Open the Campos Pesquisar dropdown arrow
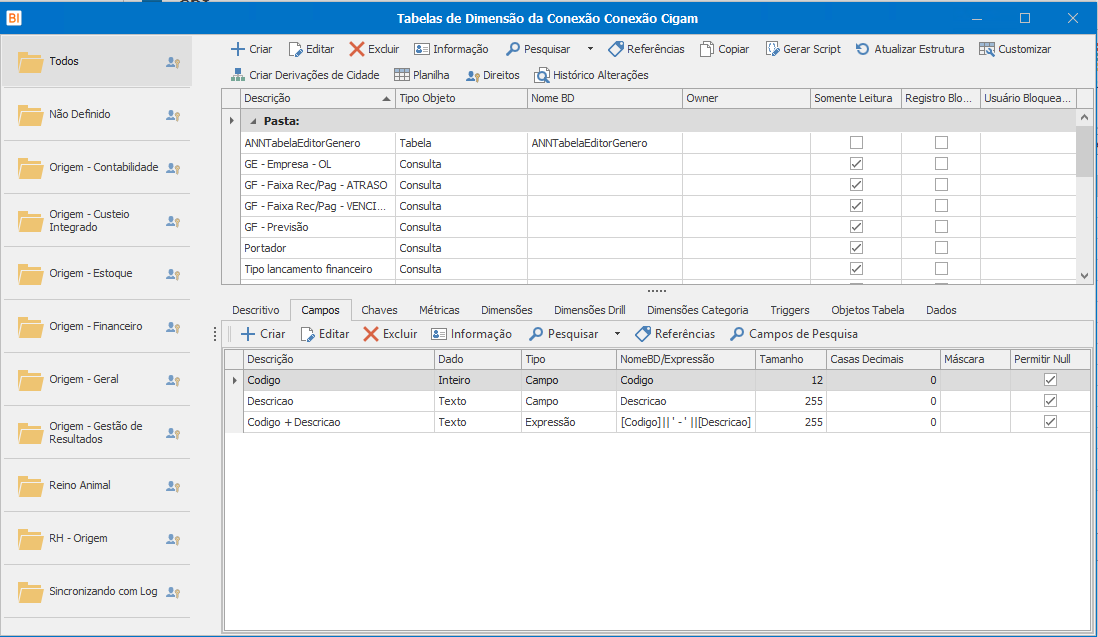Screen dimensions: 1098x637 pyautogui.click(x=617, y=334)
